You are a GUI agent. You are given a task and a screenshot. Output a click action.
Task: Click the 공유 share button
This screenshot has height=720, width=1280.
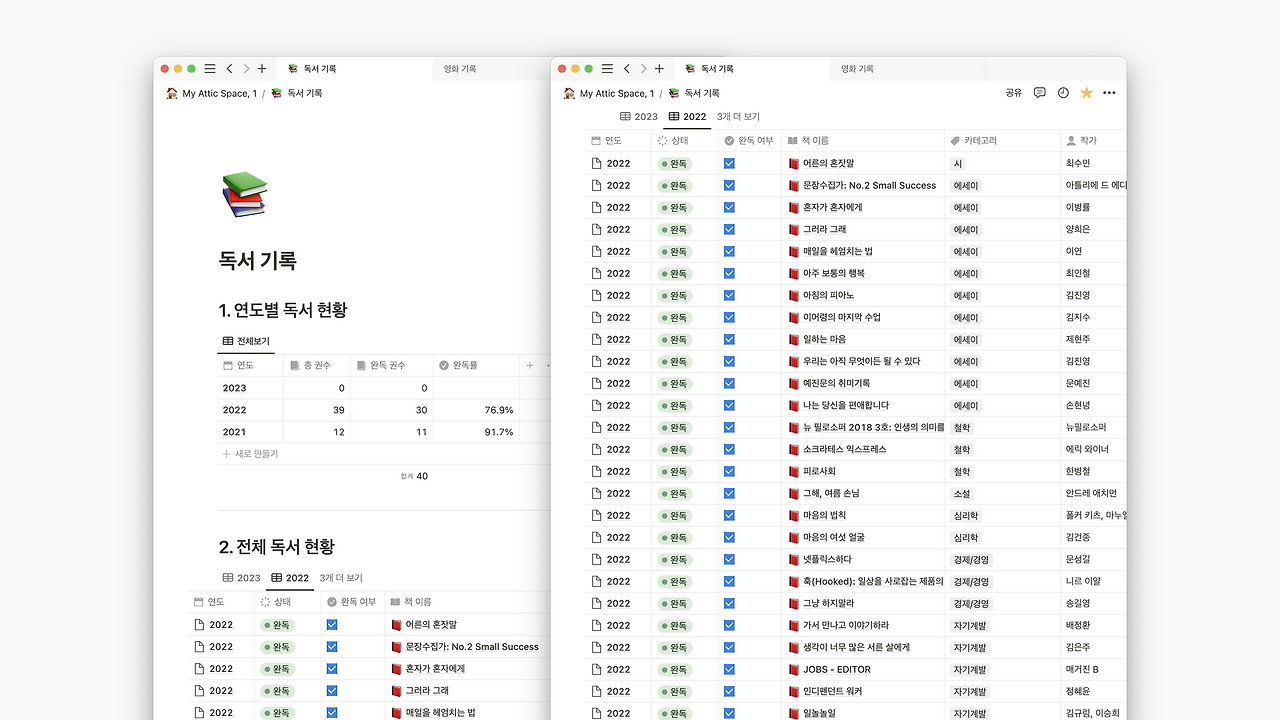(1012, 92)
